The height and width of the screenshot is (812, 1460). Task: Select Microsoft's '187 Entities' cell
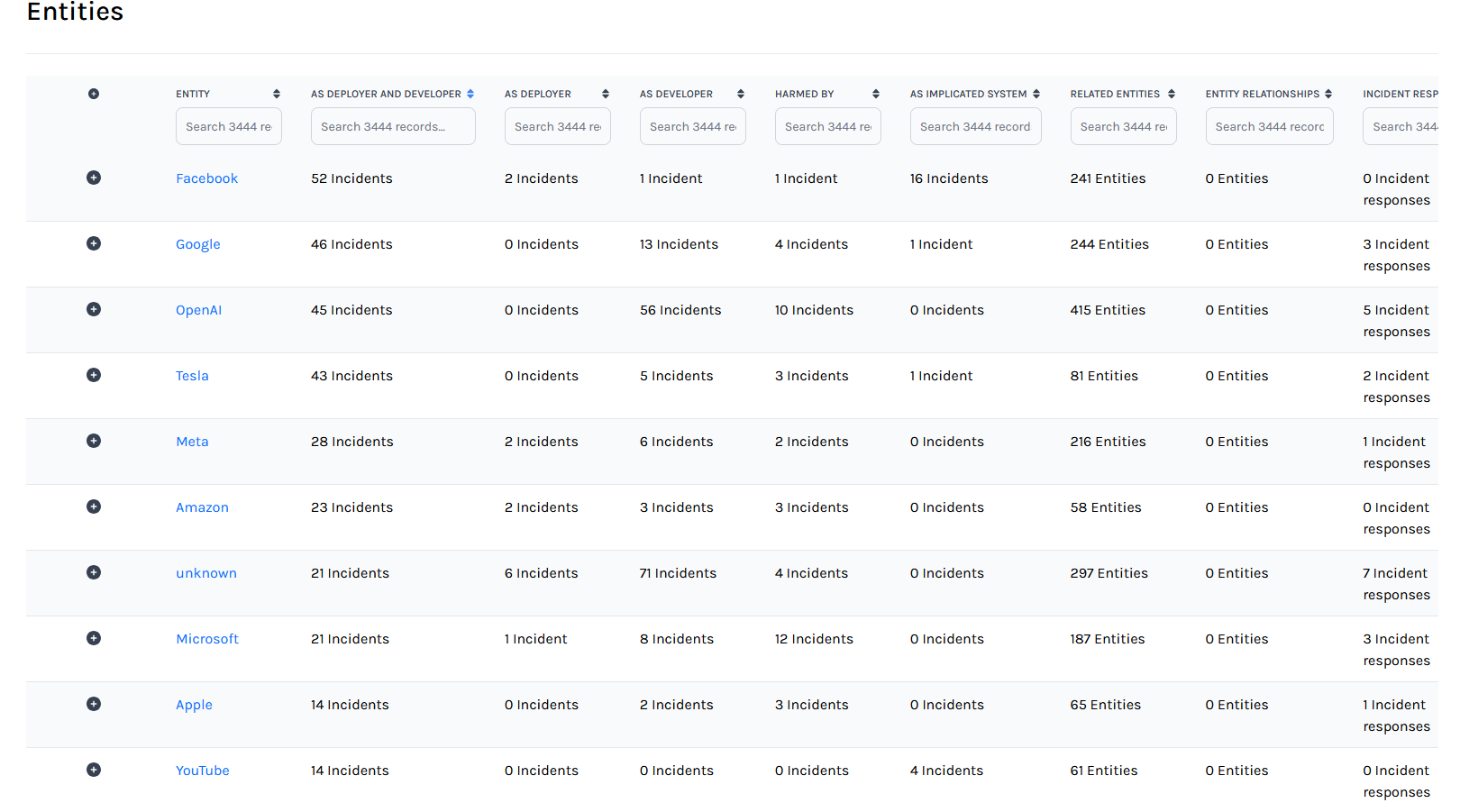click(x=1109, y=639)
